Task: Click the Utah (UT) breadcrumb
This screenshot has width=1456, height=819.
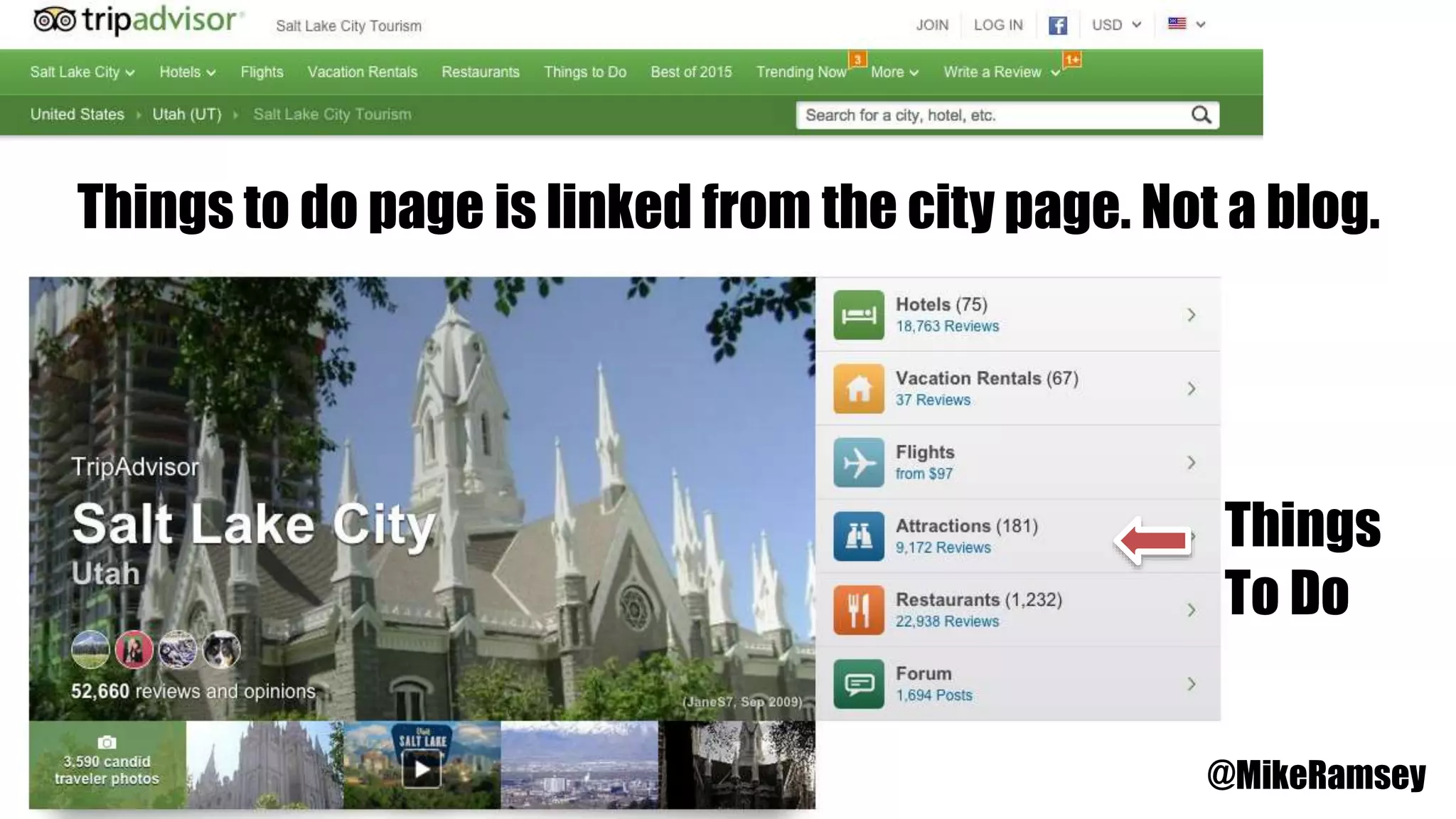Action: tap(187, 114)
